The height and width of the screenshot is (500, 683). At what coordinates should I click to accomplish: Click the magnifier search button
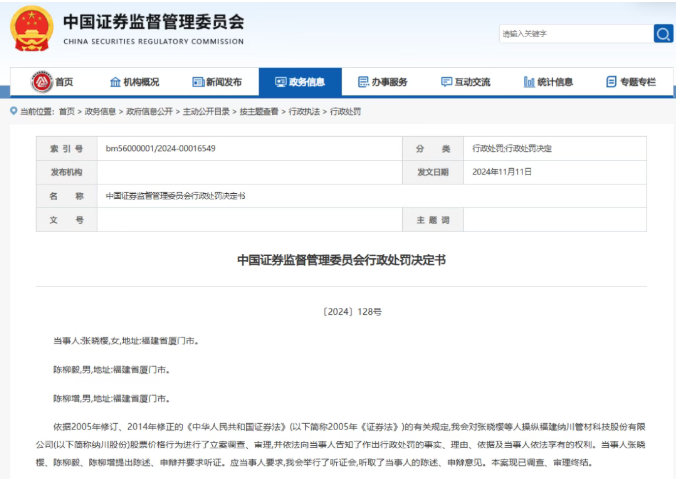[663, 34]
